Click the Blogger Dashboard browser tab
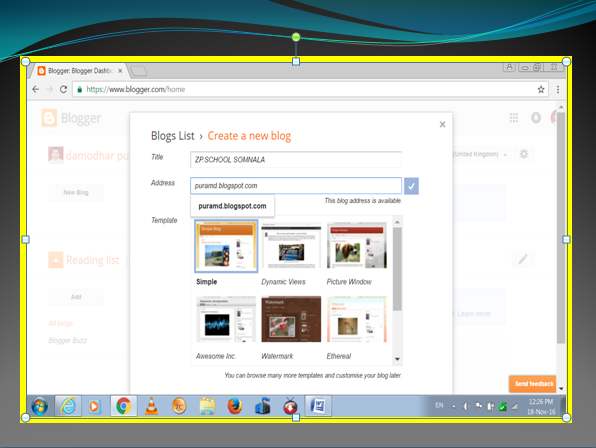This screenshot has height=448, width=596. (80, 71)
